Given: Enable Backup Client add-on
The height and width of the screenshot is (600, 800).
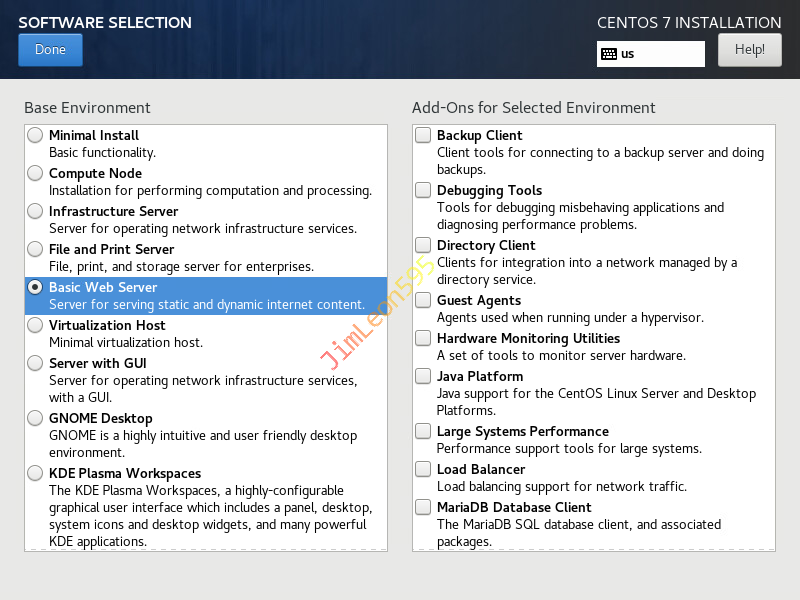Looking at the screenshot, I should tap(423, 135).
